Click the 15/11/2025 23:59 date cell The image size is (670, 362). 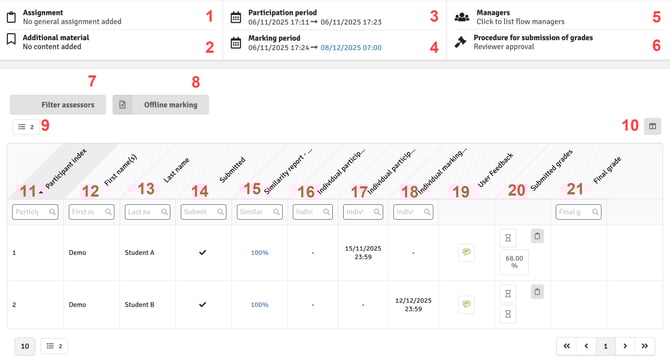coord(363,253)
